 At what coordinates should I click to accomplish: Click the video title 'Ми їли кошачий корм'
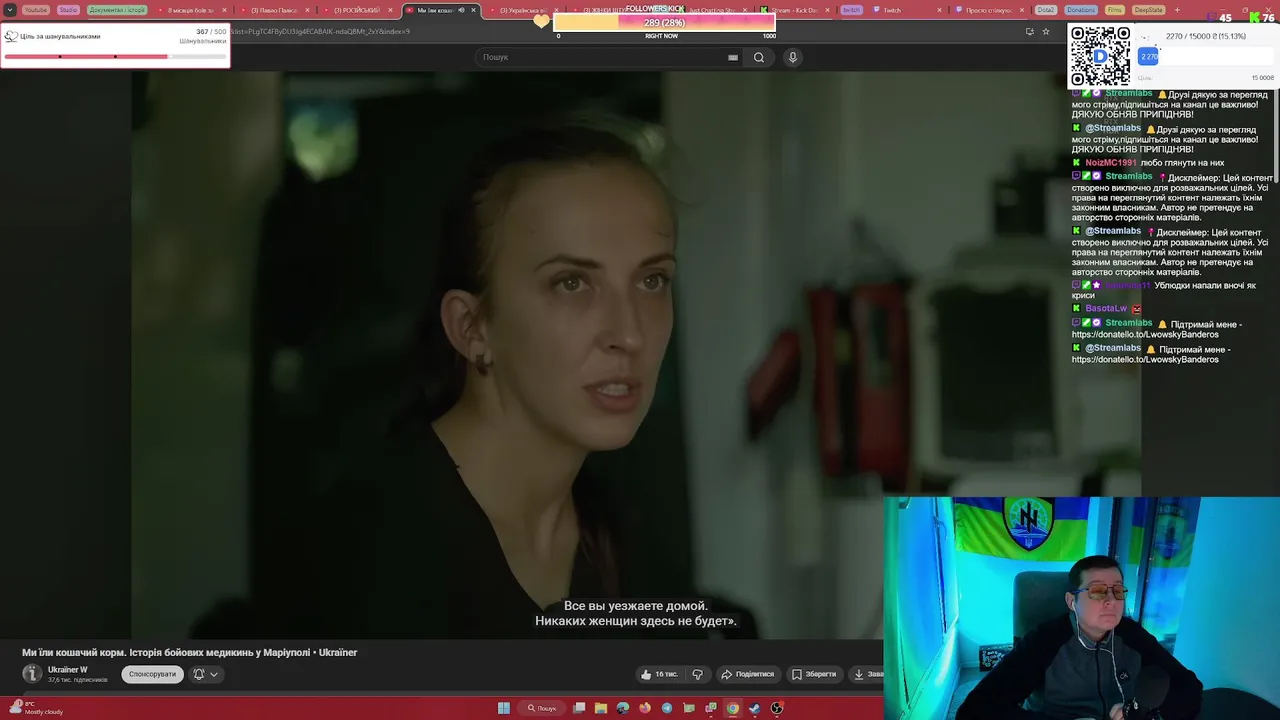(190, 652)
